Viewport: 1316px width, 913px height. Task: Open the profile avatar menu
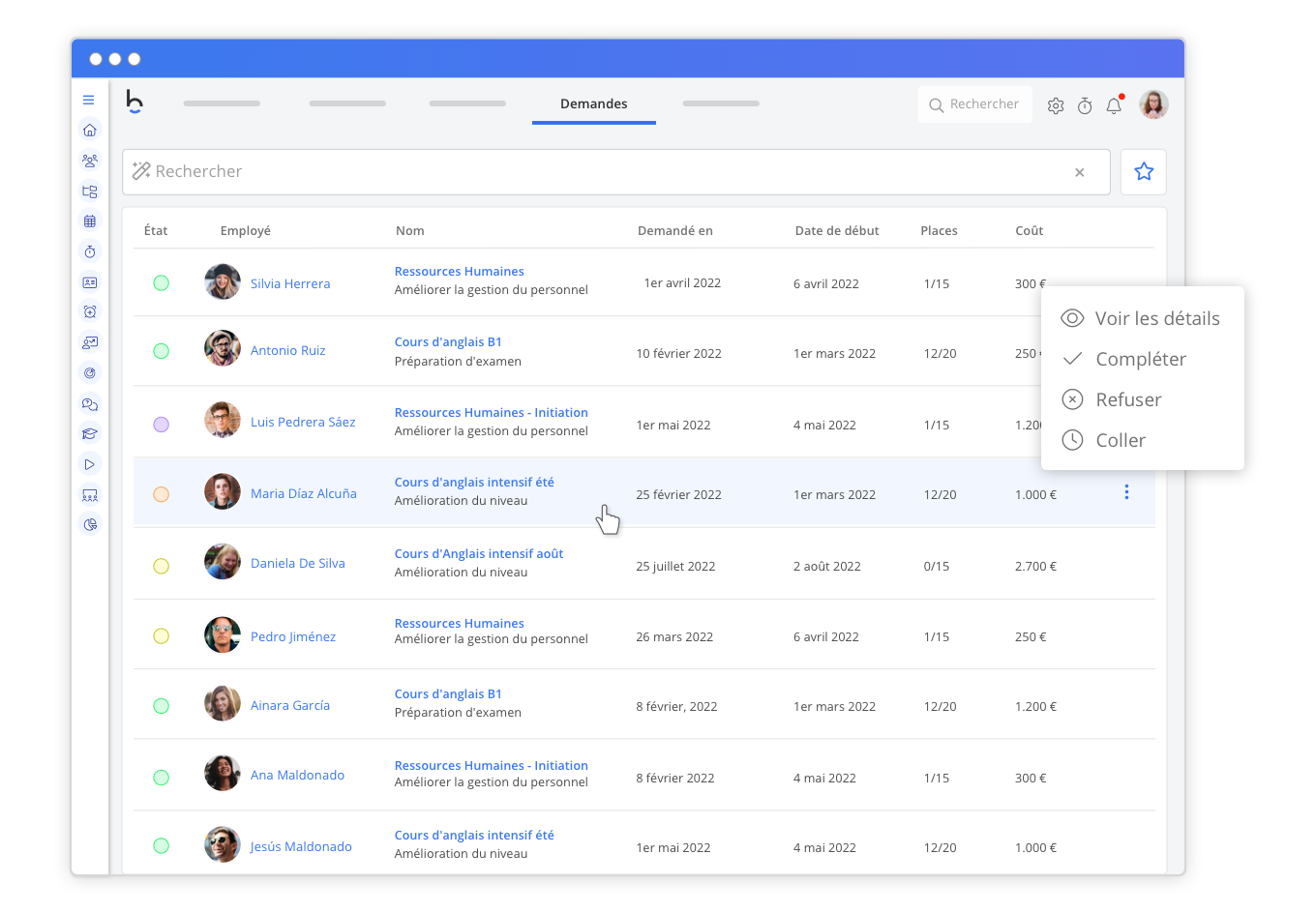tap(1153, 104)
